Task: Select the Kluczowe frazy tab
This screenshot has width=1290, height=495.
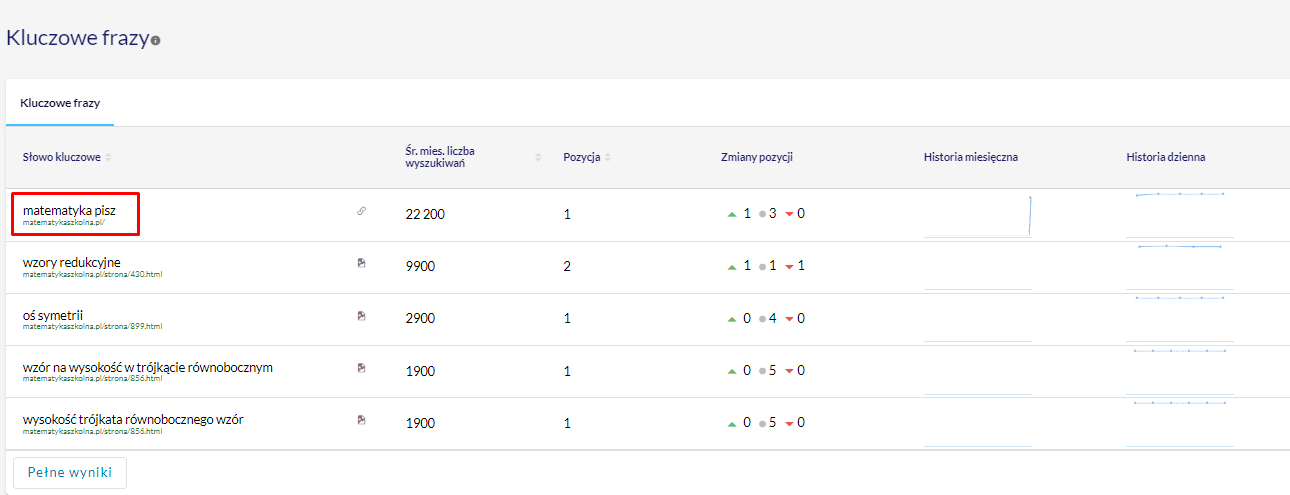Action: pos(60,103)
